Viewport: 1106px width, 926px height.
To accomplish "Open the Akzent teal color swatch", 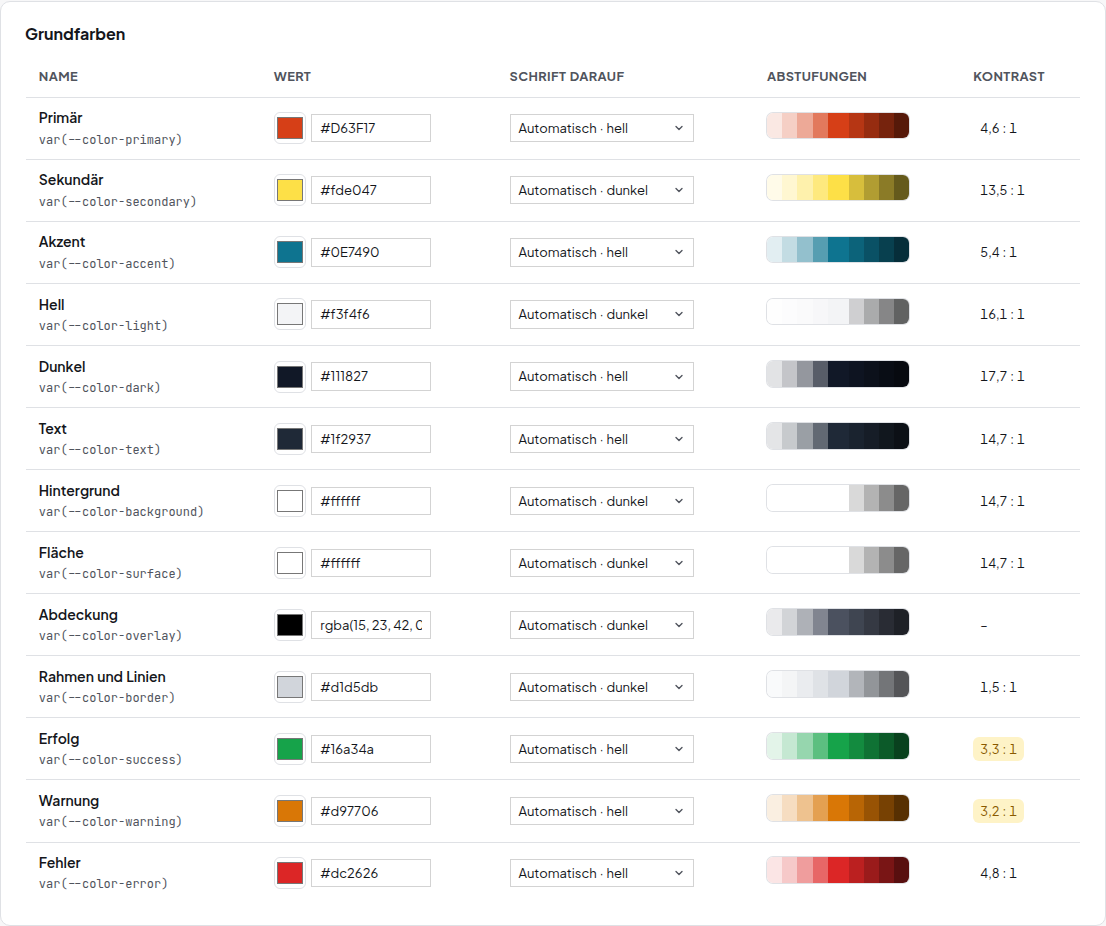I will point(290,252).
